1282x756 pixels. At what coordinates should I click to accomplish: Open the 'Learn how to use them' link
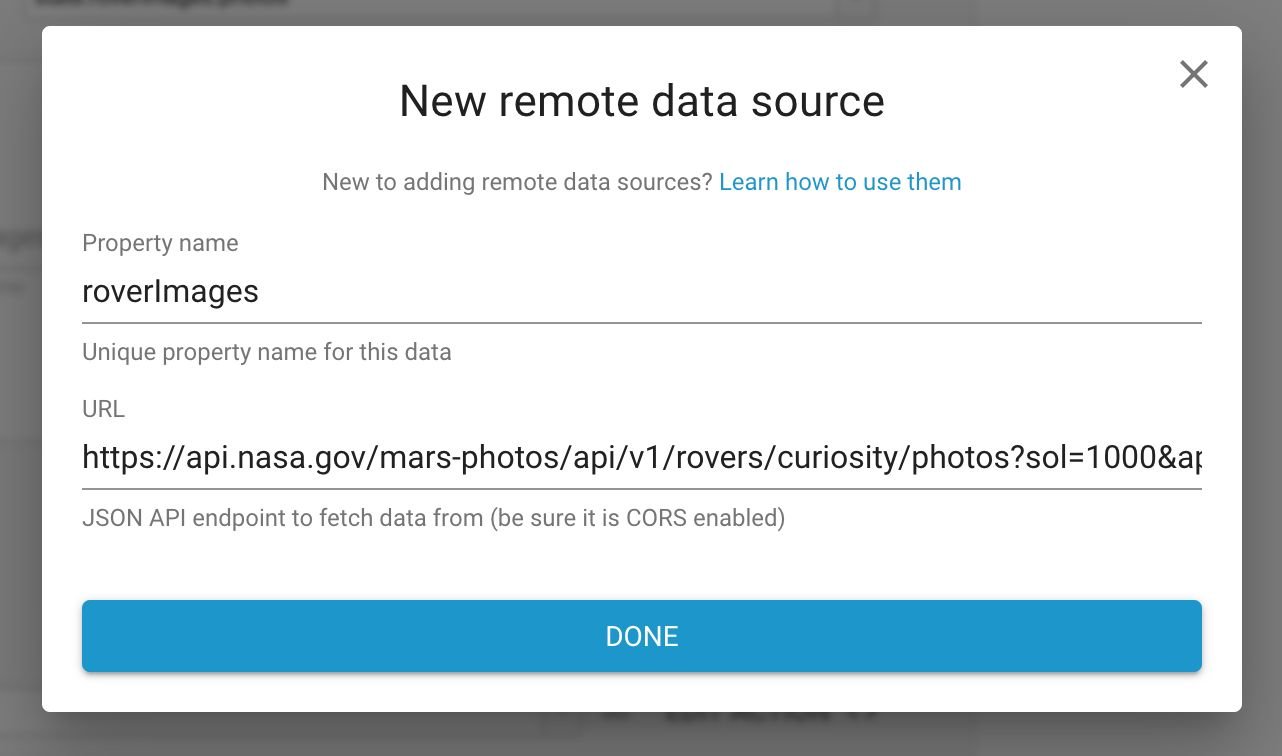click(x=839, y=182)
